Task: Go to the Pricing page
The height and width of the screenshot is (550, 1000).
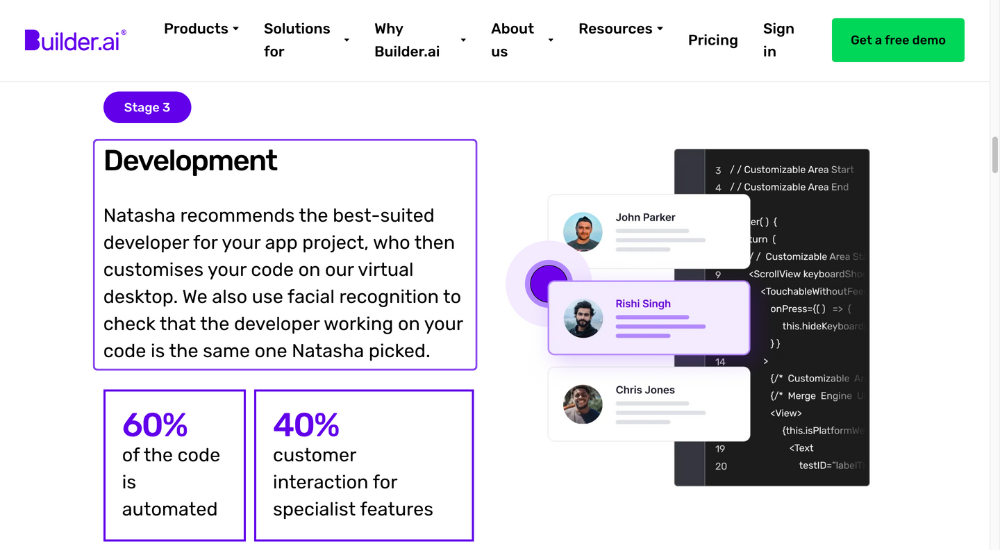Action: point(712,40)
